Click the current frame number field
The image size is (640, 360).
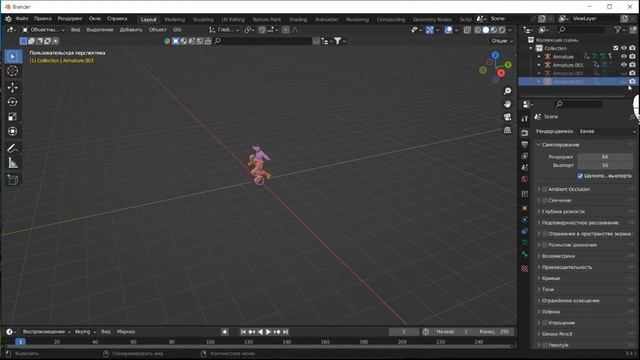404,332
